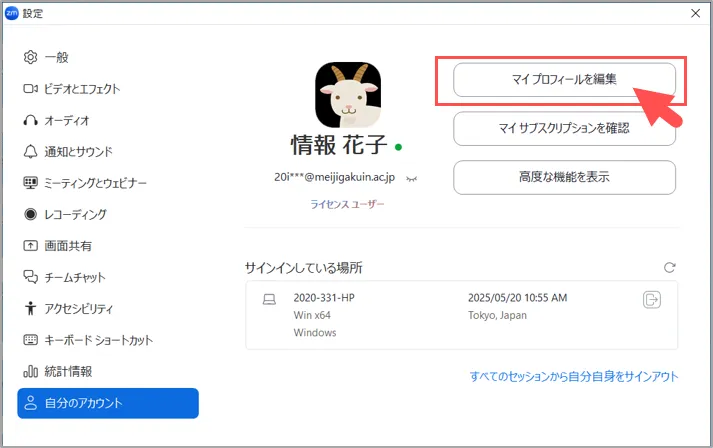Click the green online status dot

pos(398,147)
